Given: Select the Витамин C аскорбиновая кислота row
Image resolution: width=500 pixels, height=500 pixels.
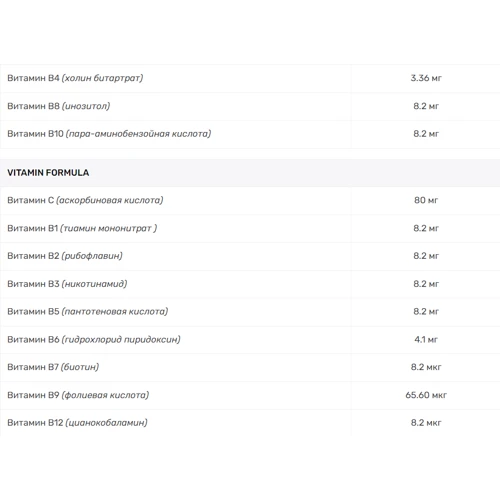Looking at the screenshot, I should point(250,200).
